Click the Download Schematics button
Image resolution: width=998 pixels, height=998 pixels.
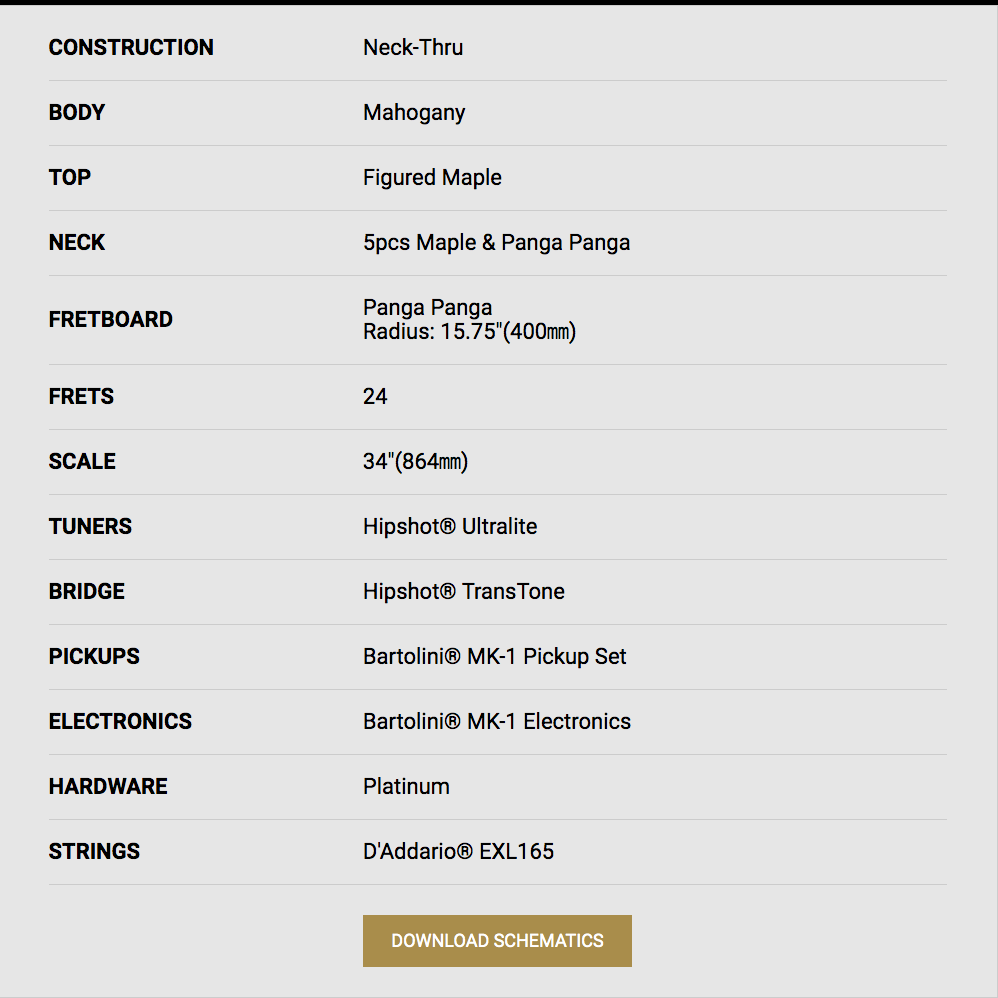497,941
